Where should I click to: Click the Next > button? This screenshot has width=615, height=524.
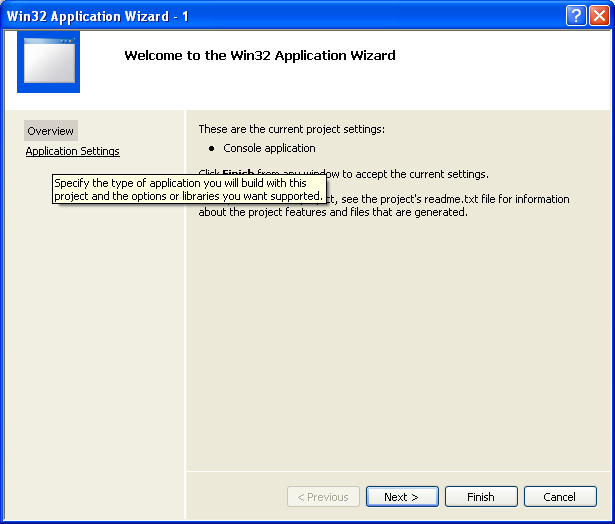click(x=402, y=497)
